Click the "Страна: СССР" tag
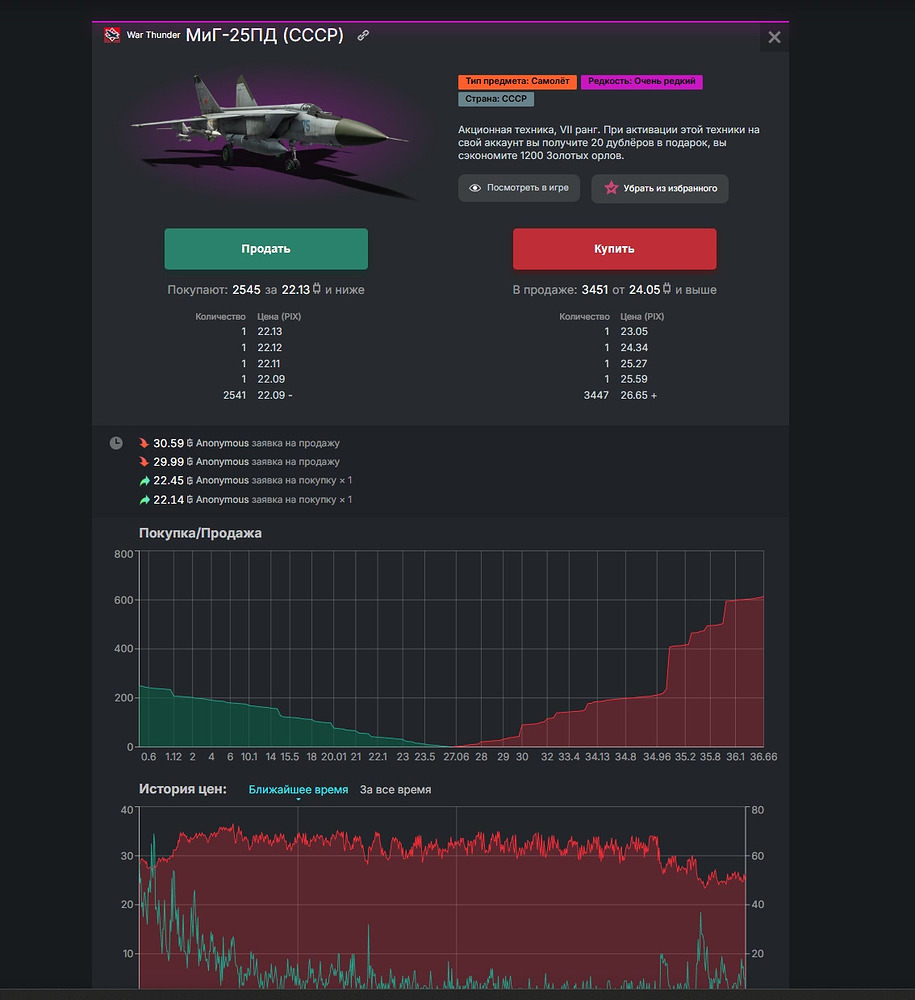The width and height of the screenshot is (915, 1000). pyautogui.click(x=496, y=99)
